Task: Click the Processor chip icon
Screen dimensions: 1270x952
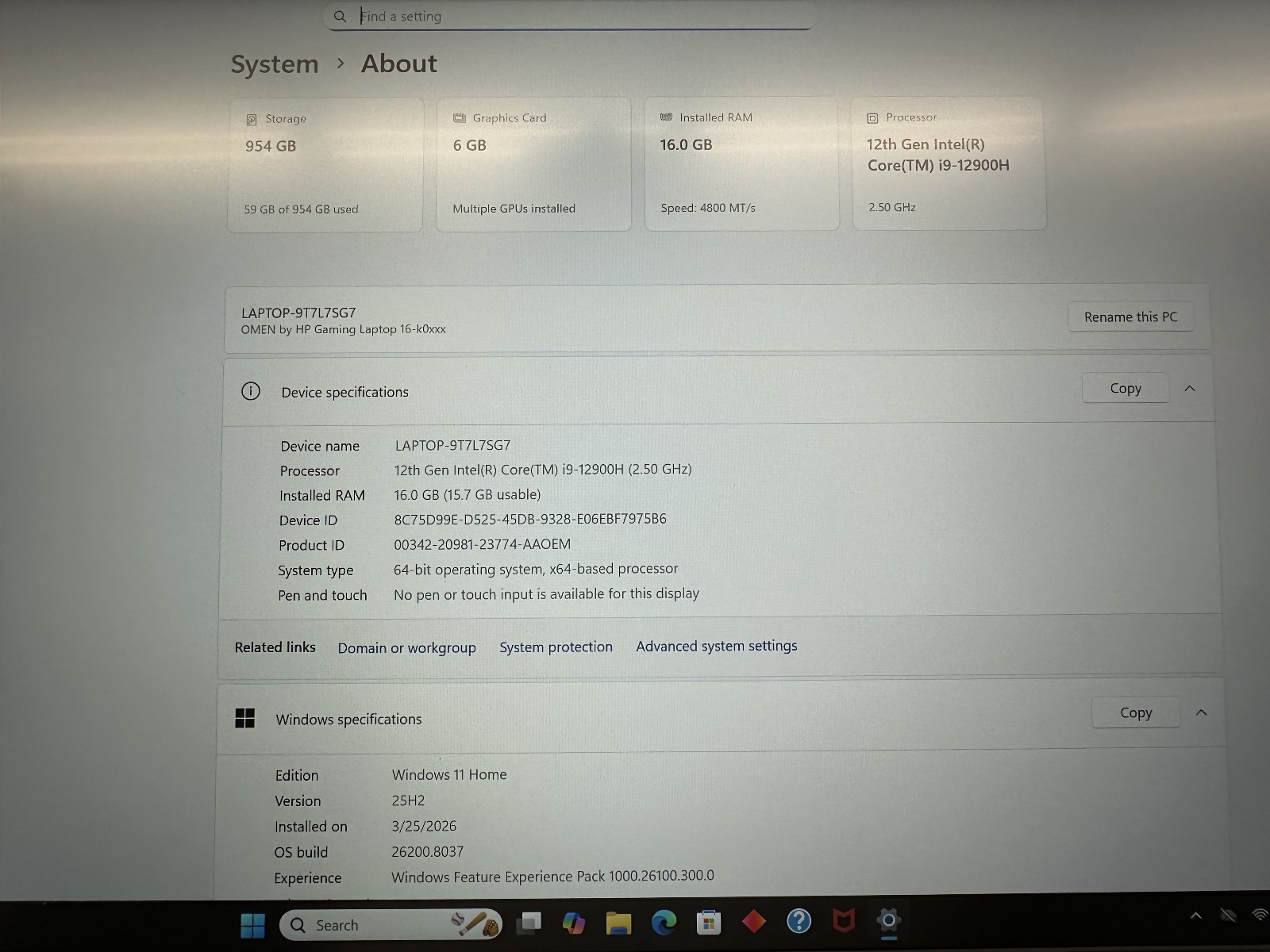Action: [872, 117]
